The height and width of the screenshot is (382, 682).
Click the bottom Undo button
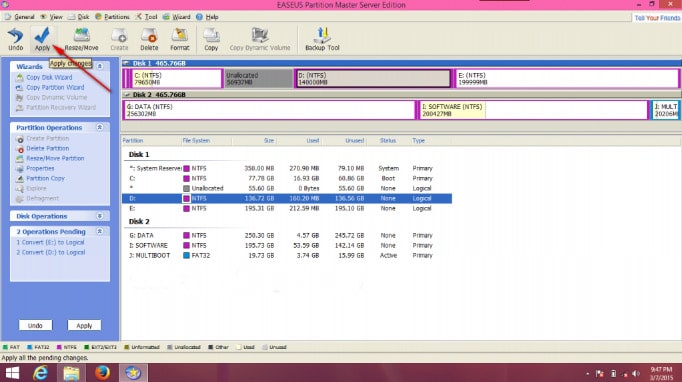[x=35, y=325]
